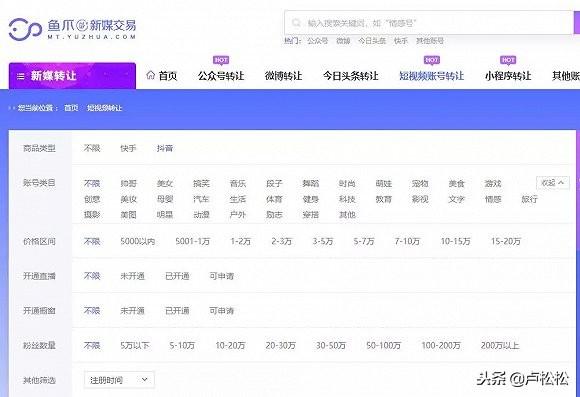
Task: Filter price range by 5000以内
Action: [x=138, y=242]
